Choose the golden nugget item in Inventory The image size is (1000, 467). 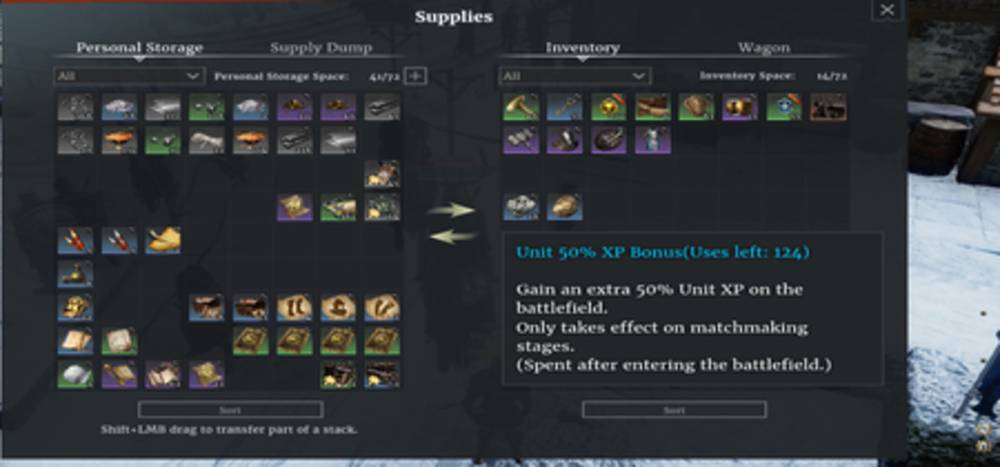point(564,207)
